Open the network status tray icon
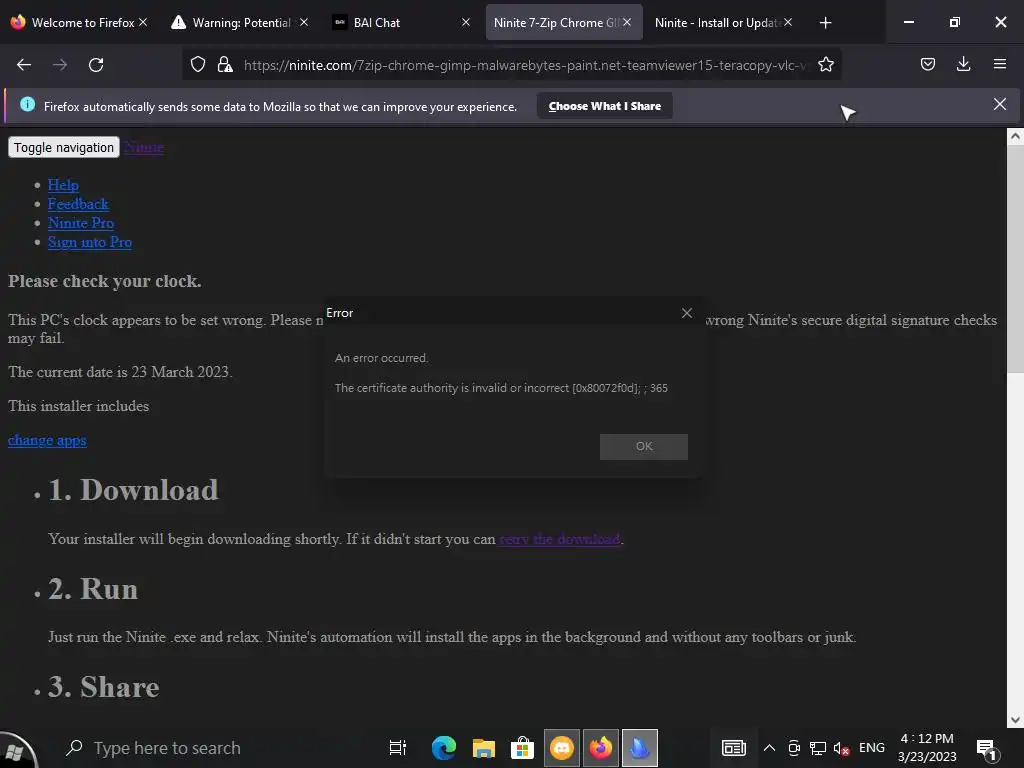The height and width of the screenshot is (768, 1024). (x=818, y=748)
